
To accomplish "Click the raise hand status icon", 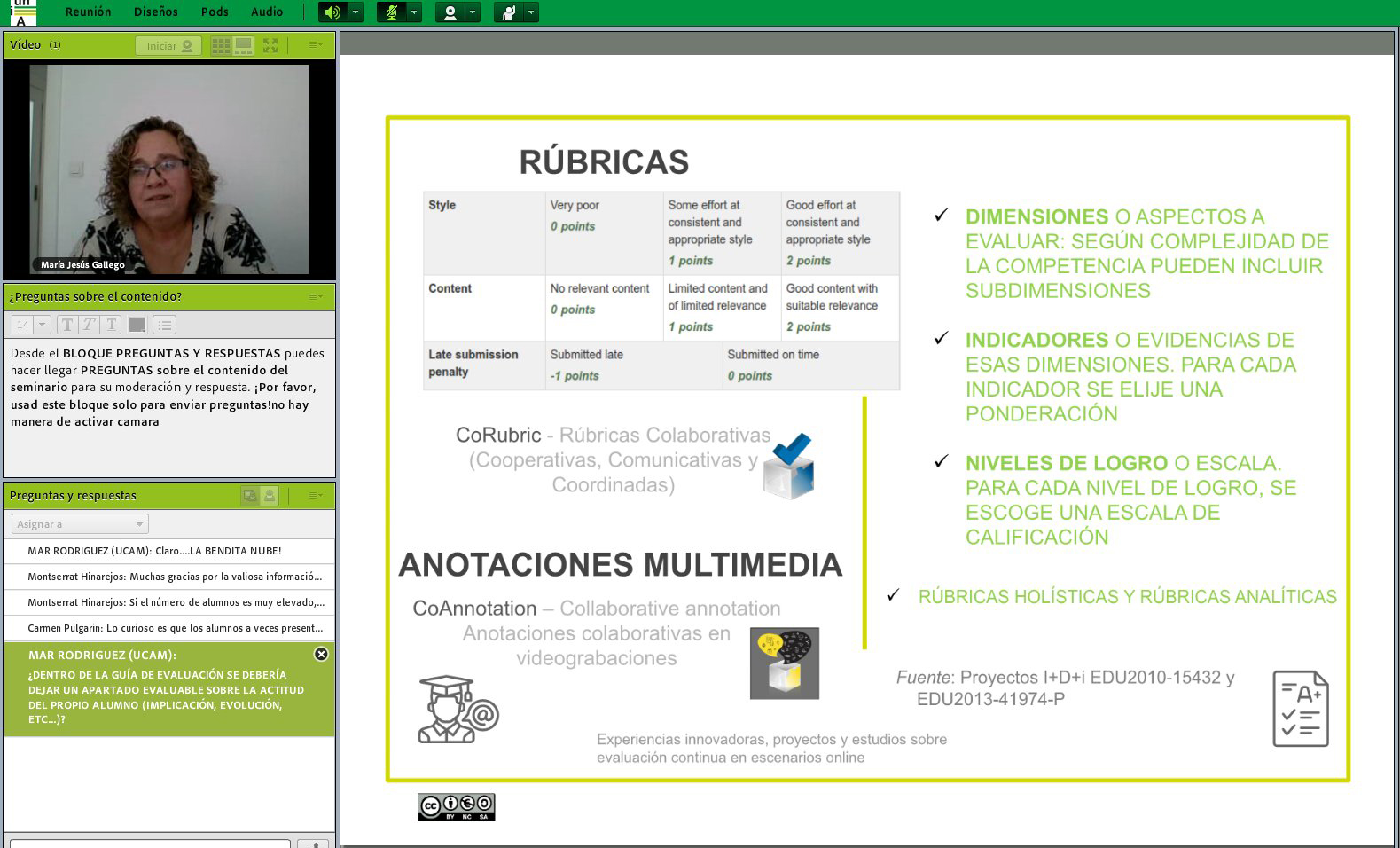I will point(509,12).
